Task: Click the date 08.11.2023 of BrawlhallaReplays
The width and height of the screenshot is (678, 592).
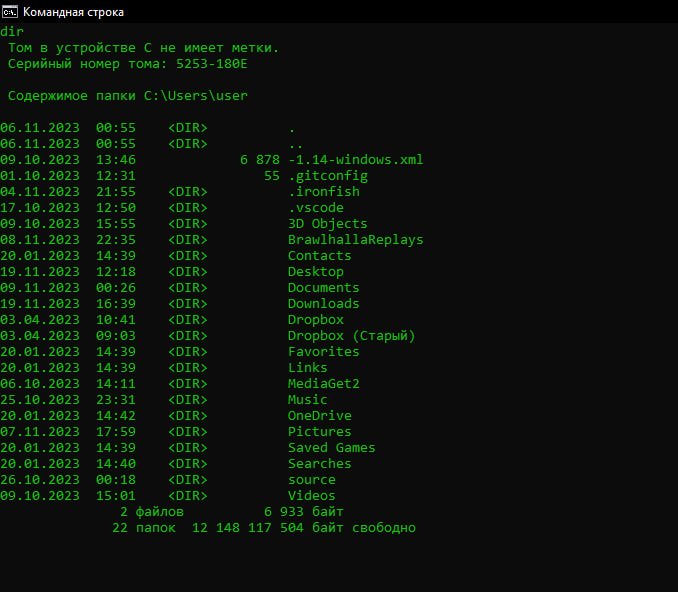Action: 40,240
